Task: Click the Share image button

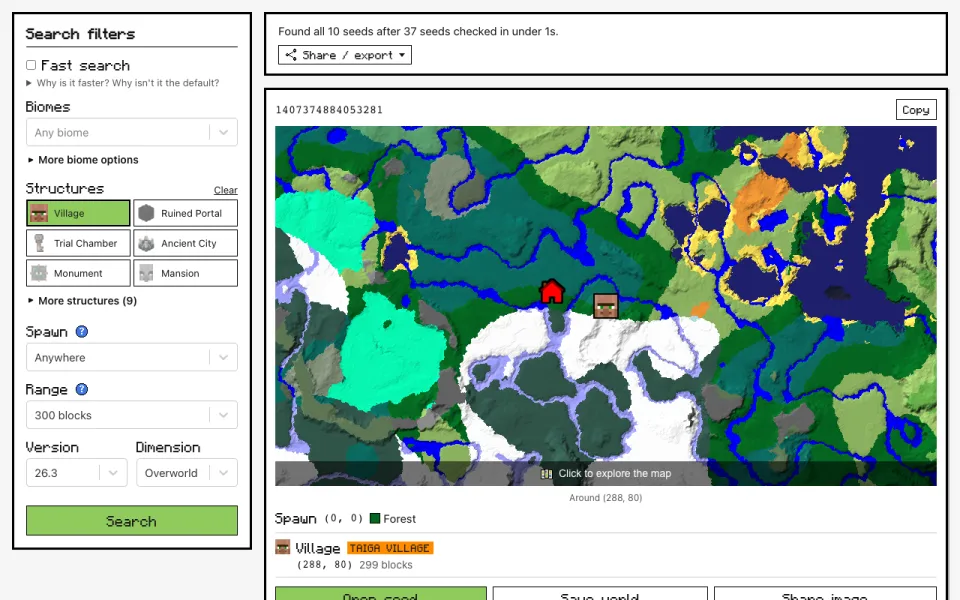Action: pos(825,594)
